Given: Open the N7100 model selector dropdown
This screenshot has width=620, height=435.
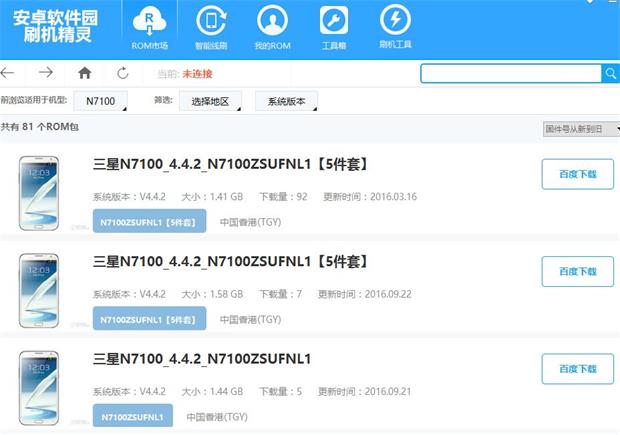Looking at the screenshot, I should pyautogui.click(x=100, y=101).
